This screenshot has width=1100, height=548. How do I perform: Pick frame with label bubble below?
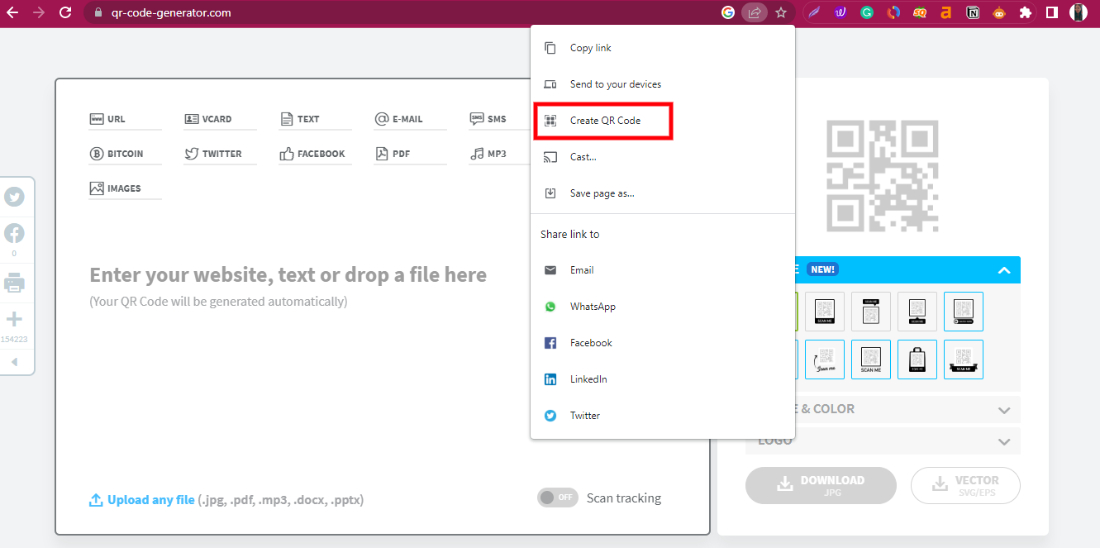917,312
